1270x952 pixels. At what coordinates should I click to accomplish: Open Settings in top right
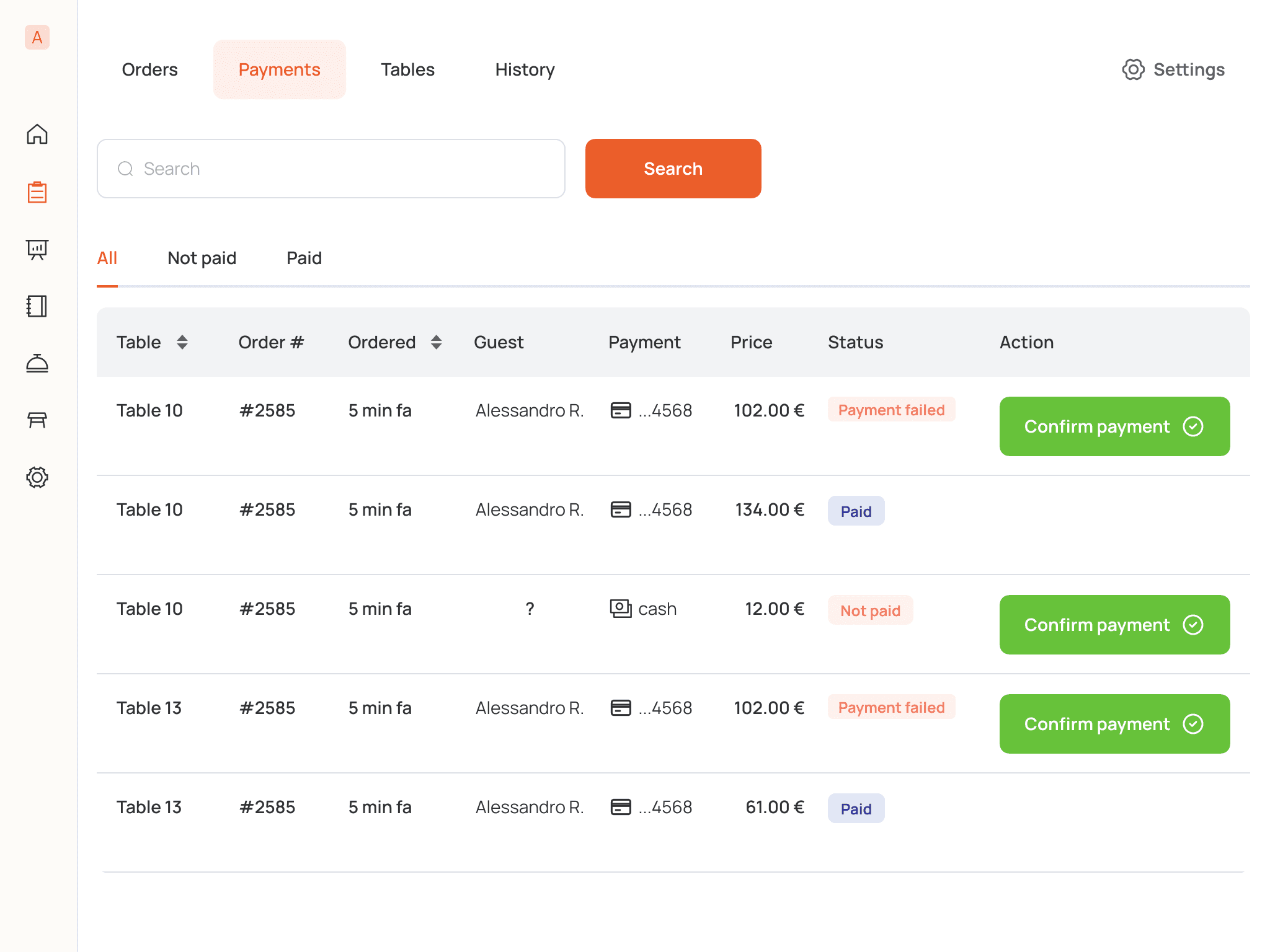[x=1173, y=69]
